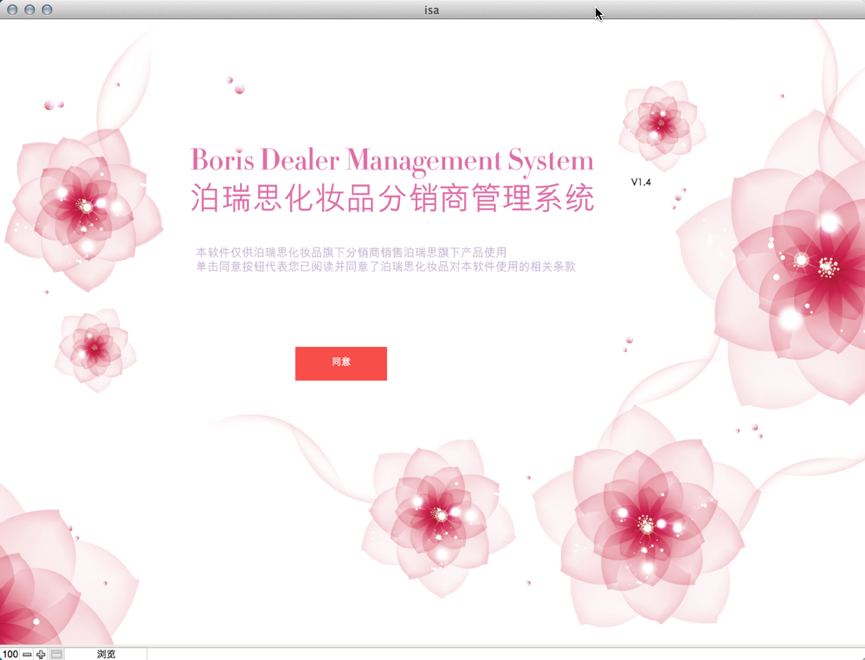Image resolution: width=865 pixels, height=660 pixels.
Task: Close the isa window
Action: point(12,9)
